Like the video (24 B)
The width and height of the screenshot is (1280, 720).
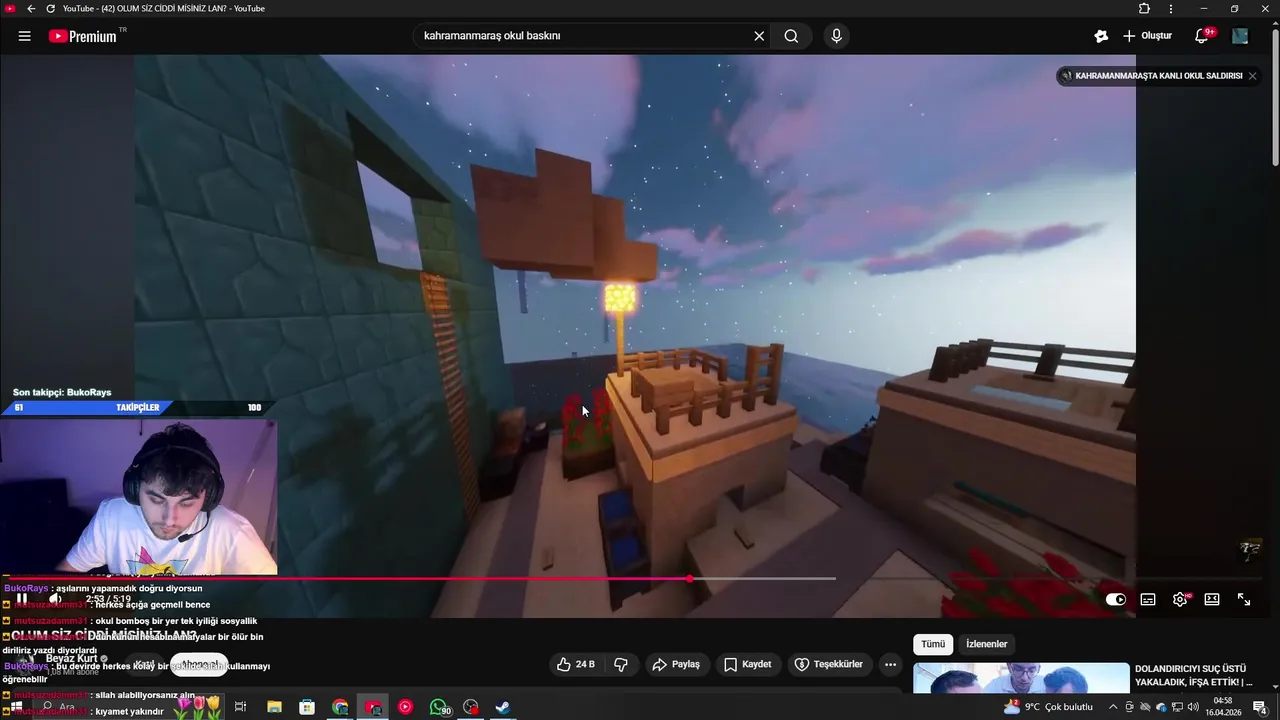click(575, 664)
